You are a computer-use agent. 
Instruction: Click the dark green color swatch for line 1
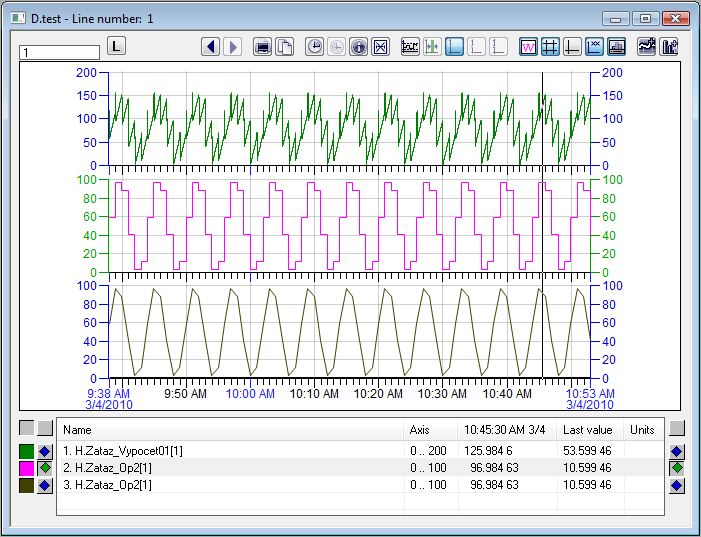(x=26, y=451)
